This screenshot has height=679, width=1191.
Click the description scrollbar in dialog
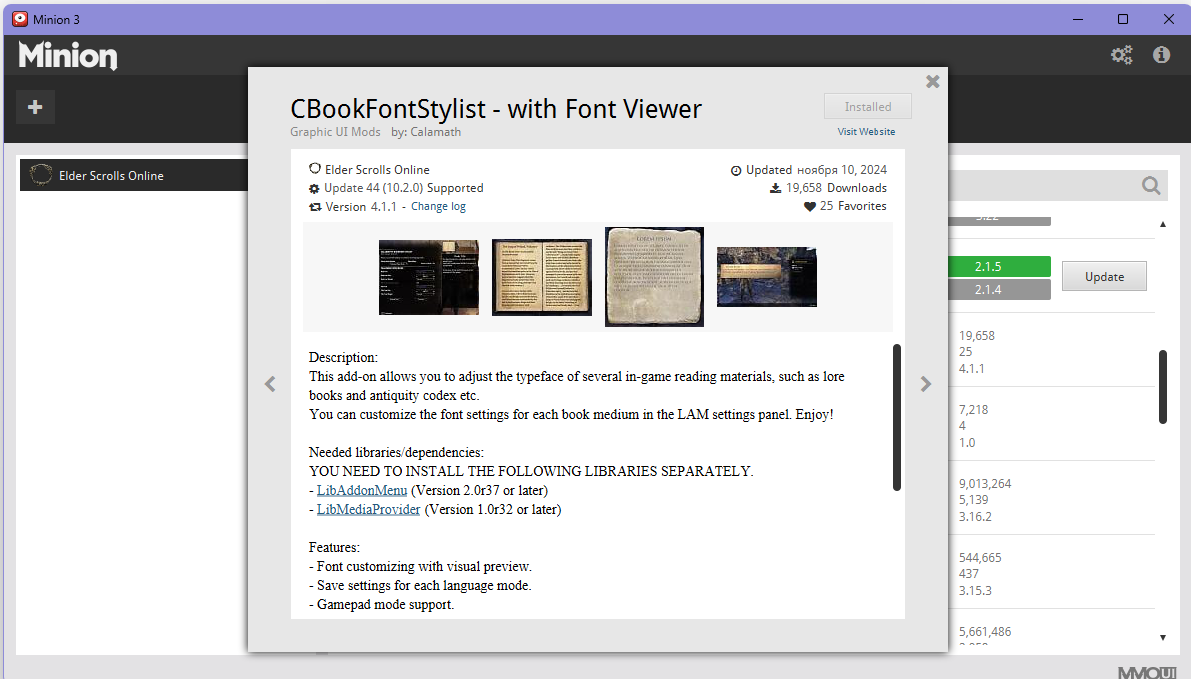click(x=896, y=417)
